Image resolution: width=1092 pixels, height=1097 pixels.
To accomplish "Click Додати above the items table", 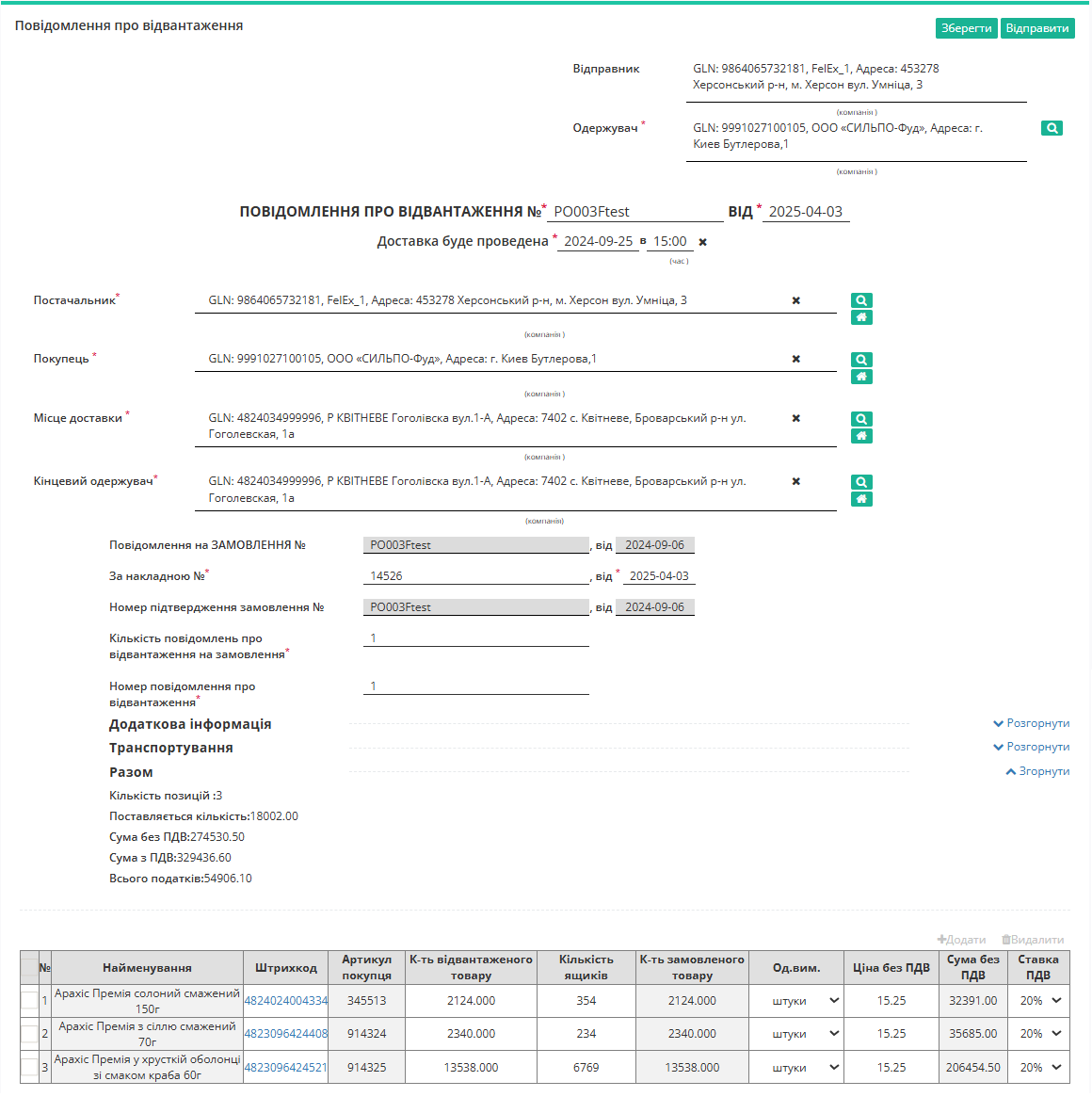I will click(961, 940).
